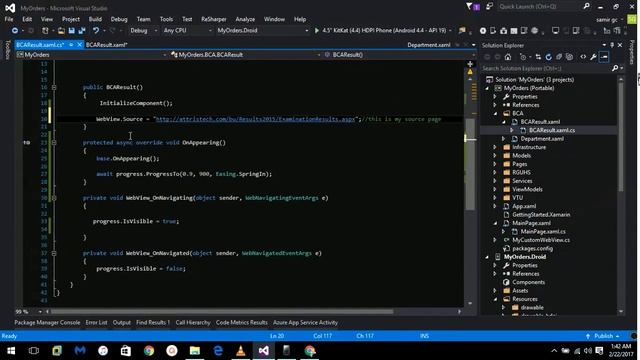This screenshot has width=640, height=360.
Task: Collapse the OnAppearing method outline
Action: pyautogui.click(x=54, y=142)
